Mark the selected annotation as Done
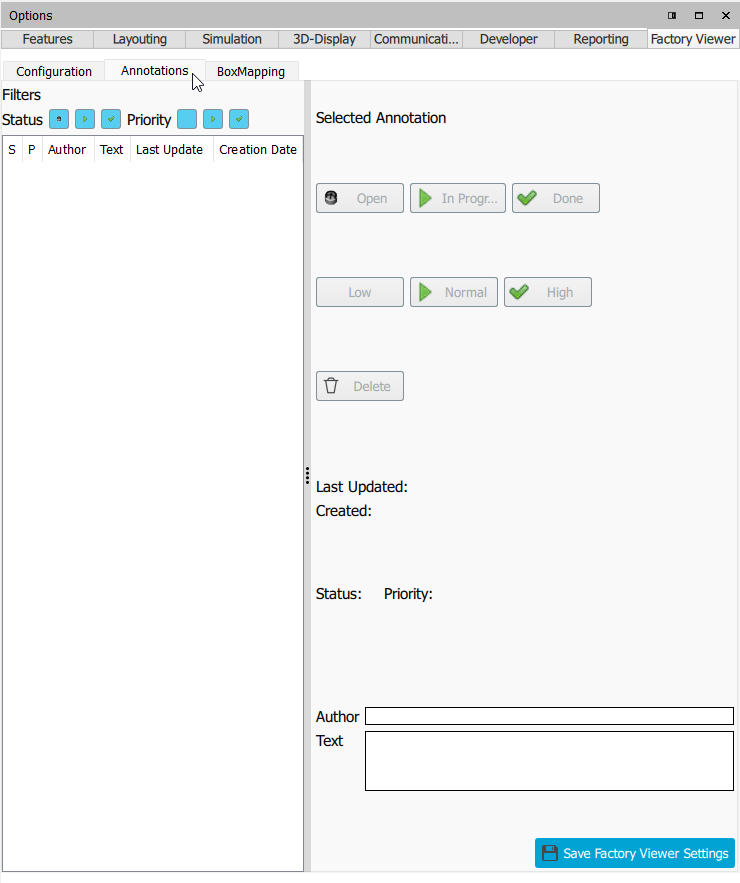740x883 pixels. click(556, 198)
